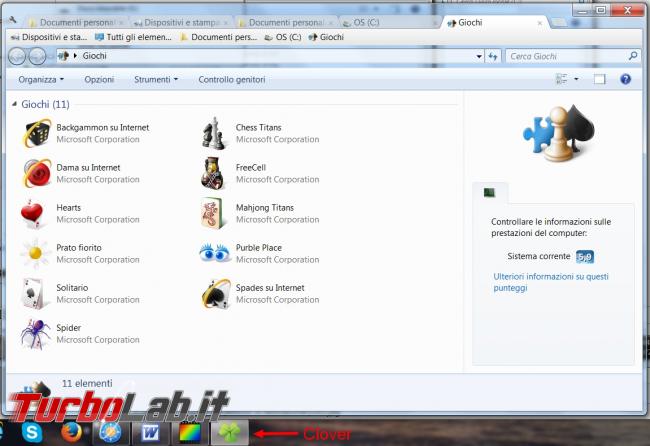The width and height of the screenshot is (650, 446).
Task: Change view using the view icon
Action: click(x=562, y=79)
